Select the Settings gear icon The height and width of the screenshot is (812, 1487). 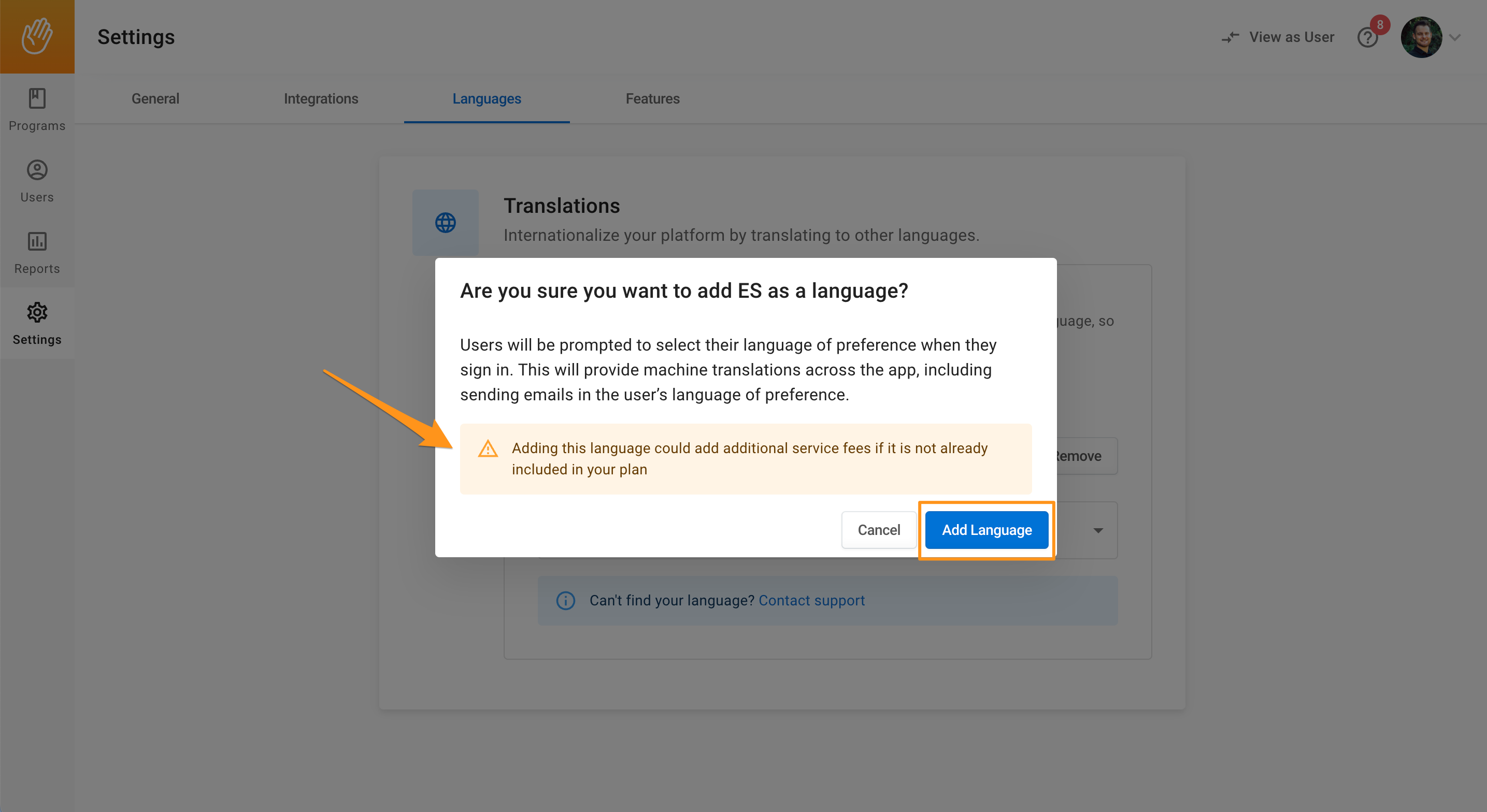[x=37, y=312]
